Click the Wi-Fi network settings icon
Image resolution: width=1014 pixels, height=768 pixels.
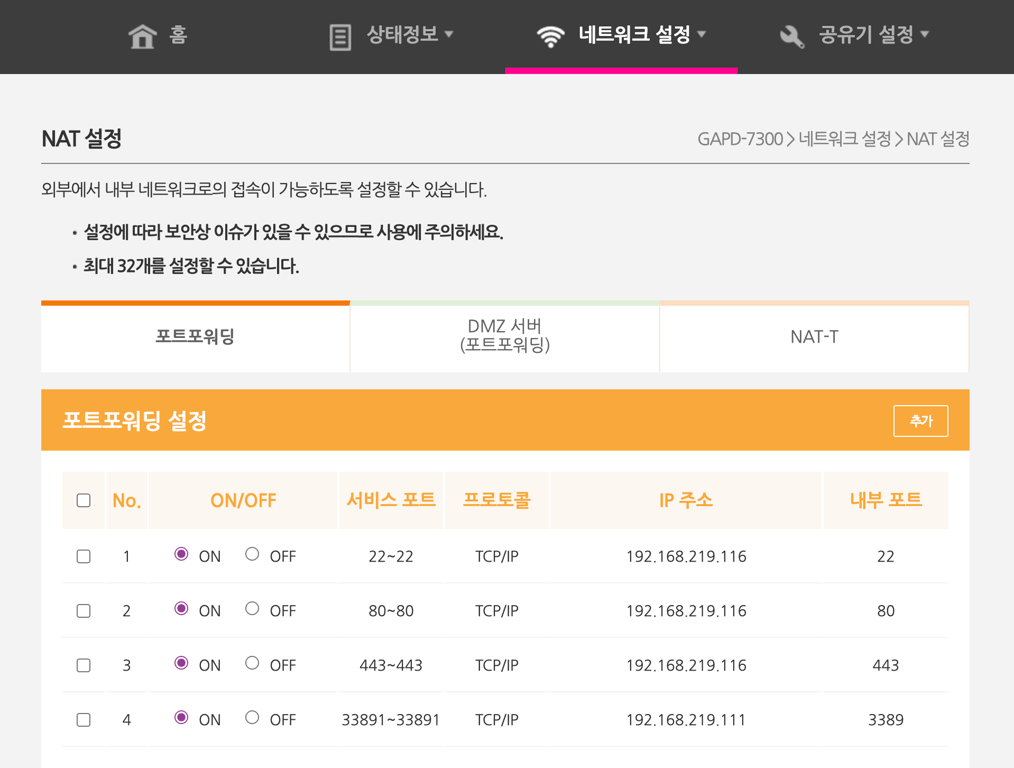pos(550,37)
